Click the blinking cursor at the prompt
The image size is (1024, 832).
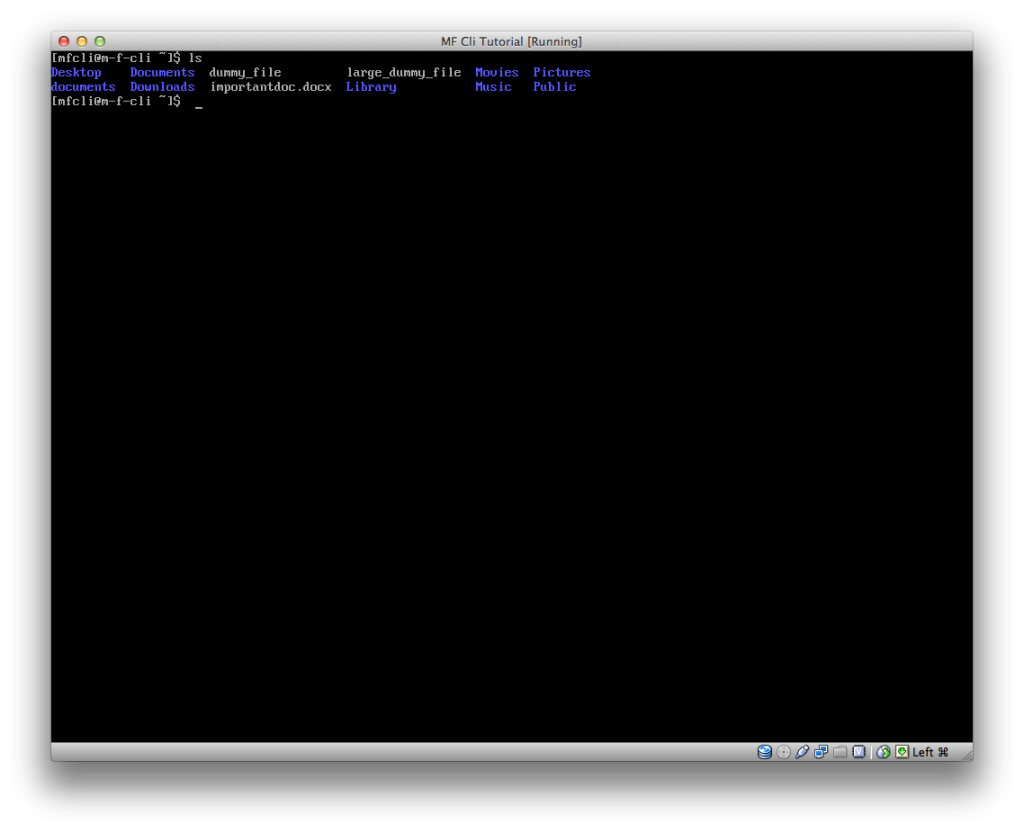click(199, 106)
